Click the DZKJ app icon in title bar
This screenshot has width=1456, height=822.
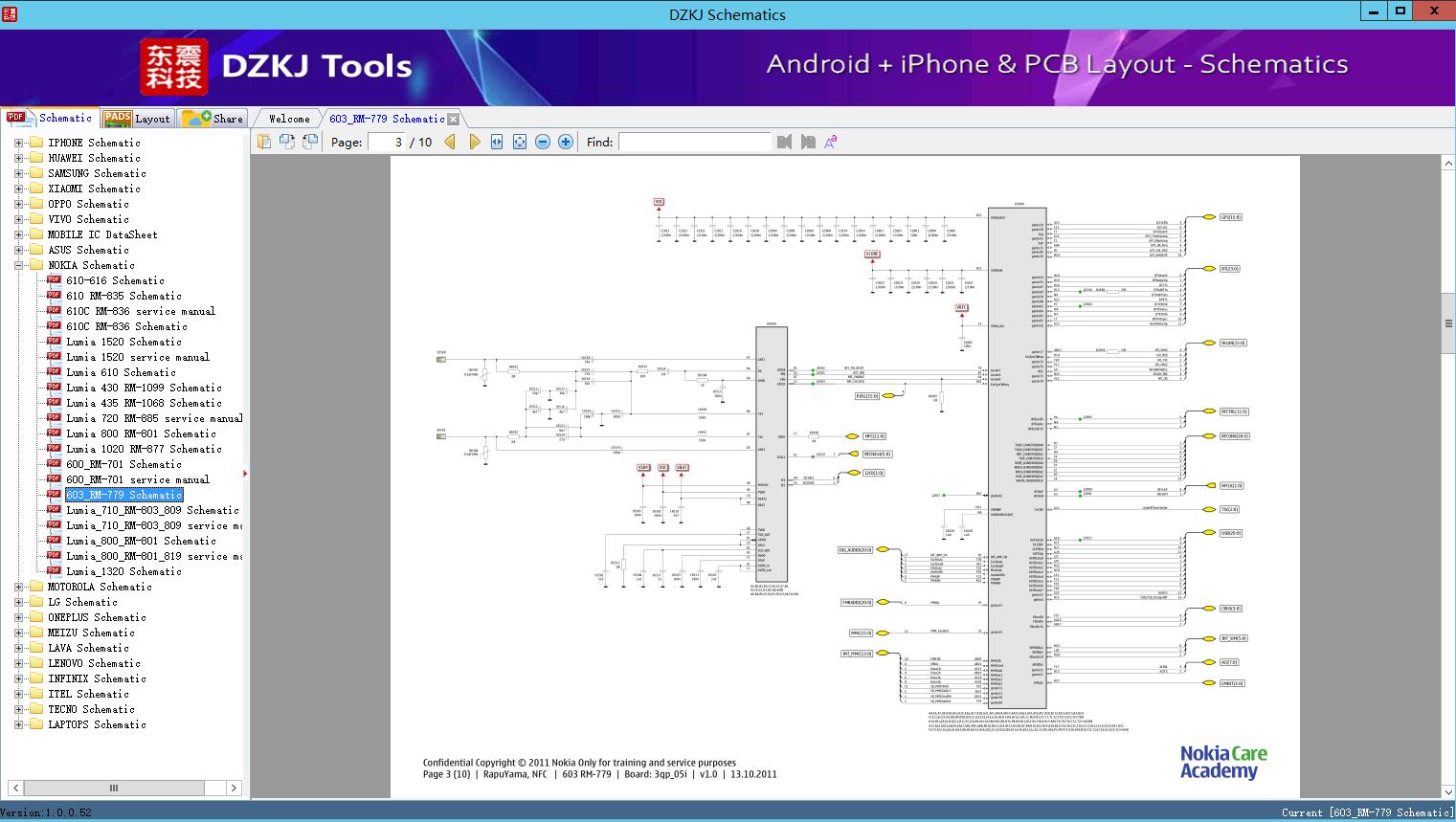pyautogui.click(x=9, y=13)
